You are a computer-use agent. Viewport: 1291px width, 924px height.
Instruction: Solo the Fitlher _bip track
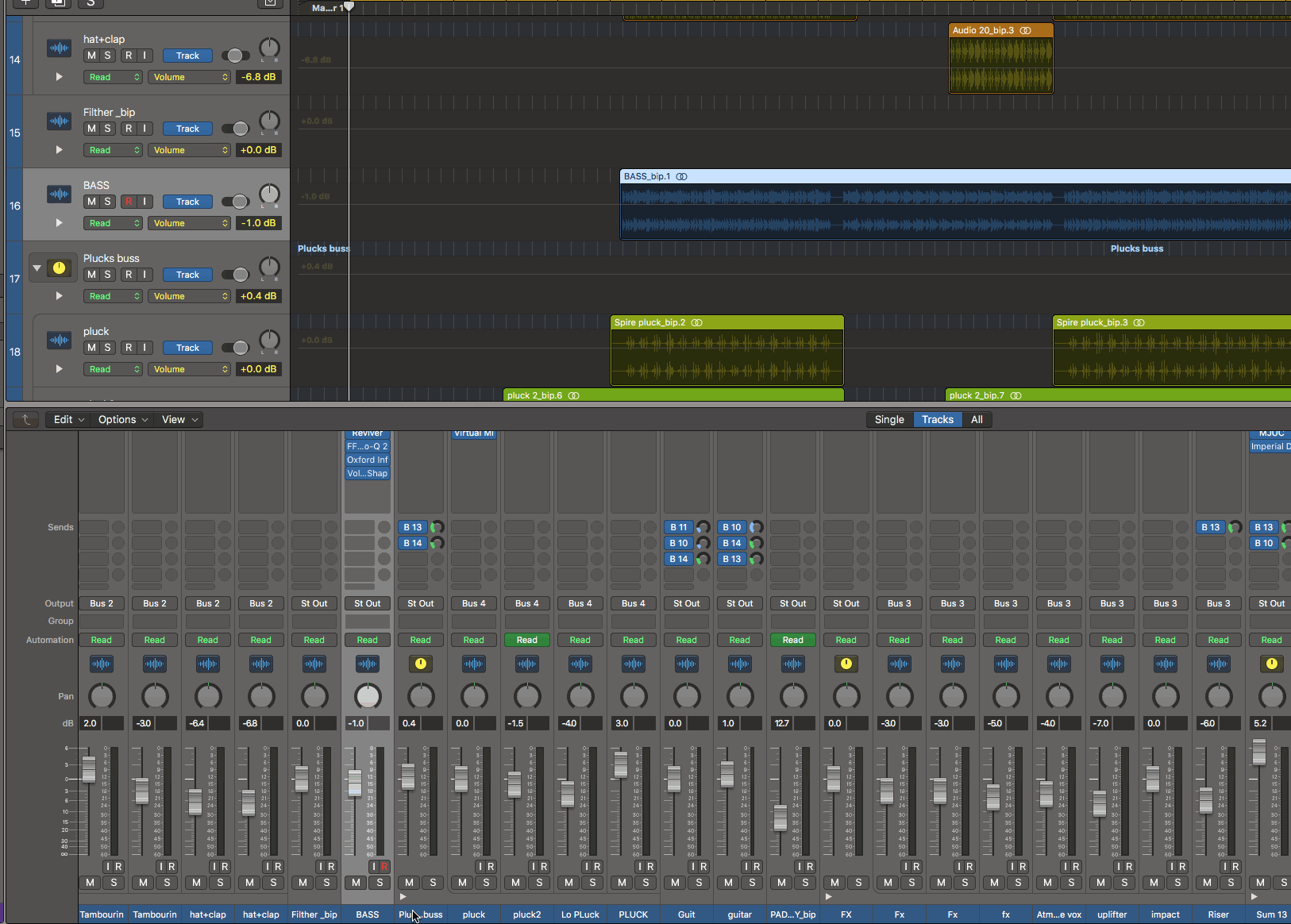pos(108,129)
